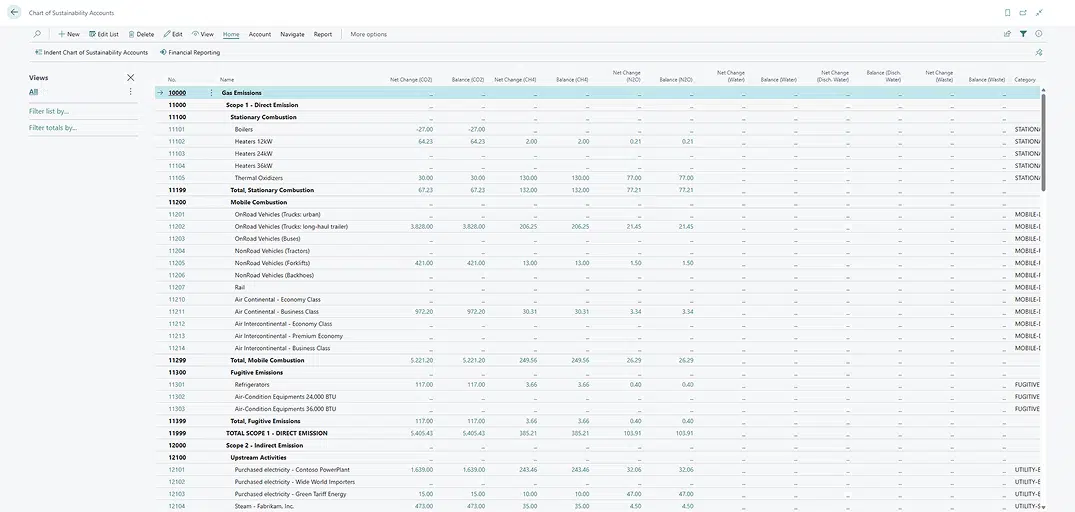Go back using the back arrow
1075x512 pixels.
[14, 12]
